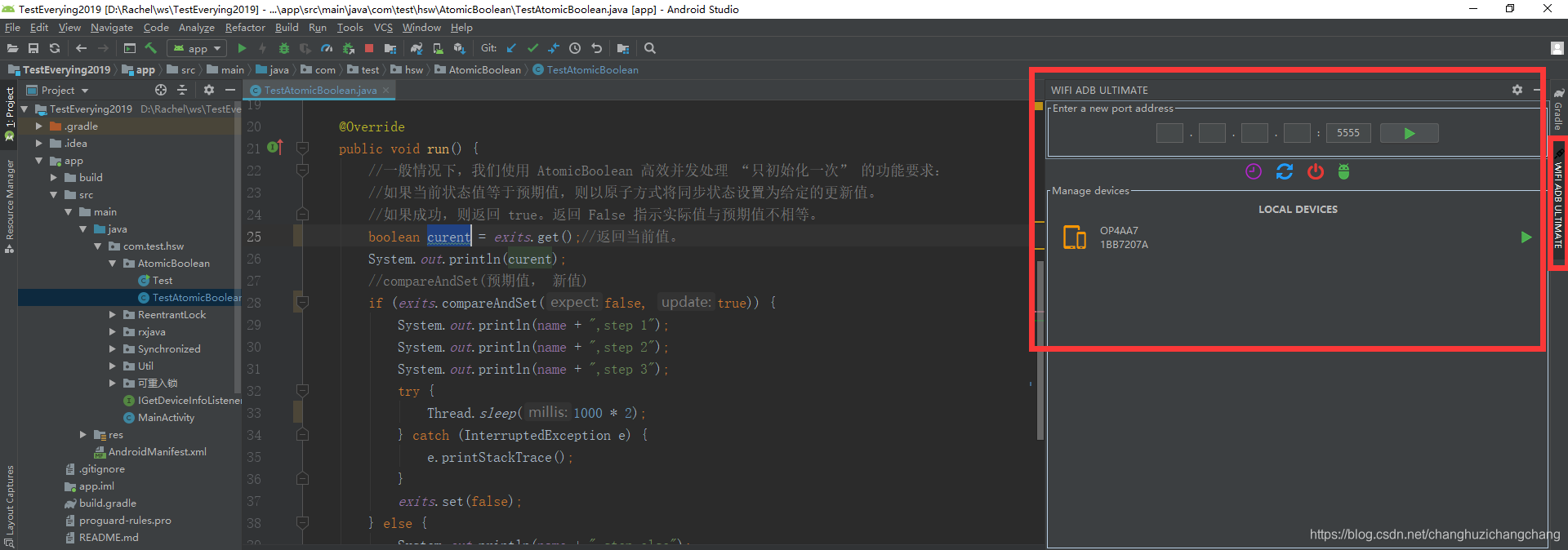The height and width of the screenshot is (550, 1568).
Task: Collapse all in the Project panel
Action: [182, 90]
